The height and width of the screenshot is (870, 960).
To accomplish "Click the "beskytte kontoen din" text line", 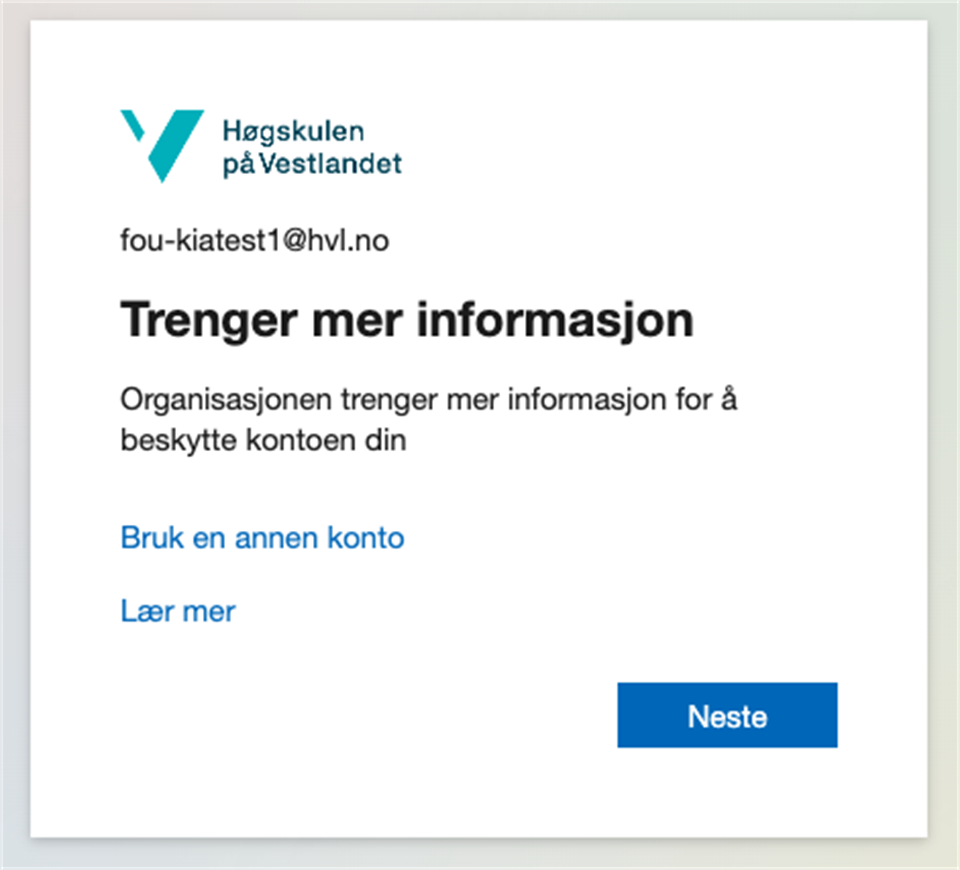I will pyautogui.click(x=263, y=441).
